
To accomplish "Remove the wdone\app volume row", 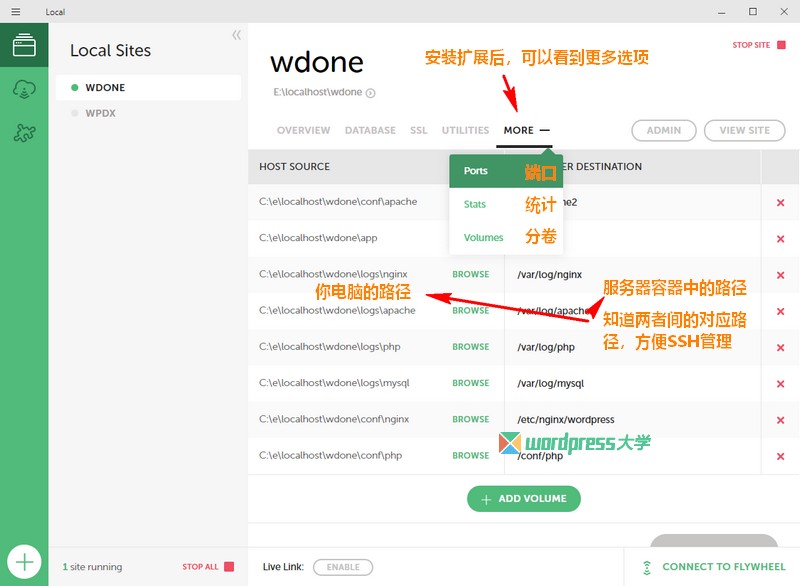I will pyautogui.click(x=780, y=239).
